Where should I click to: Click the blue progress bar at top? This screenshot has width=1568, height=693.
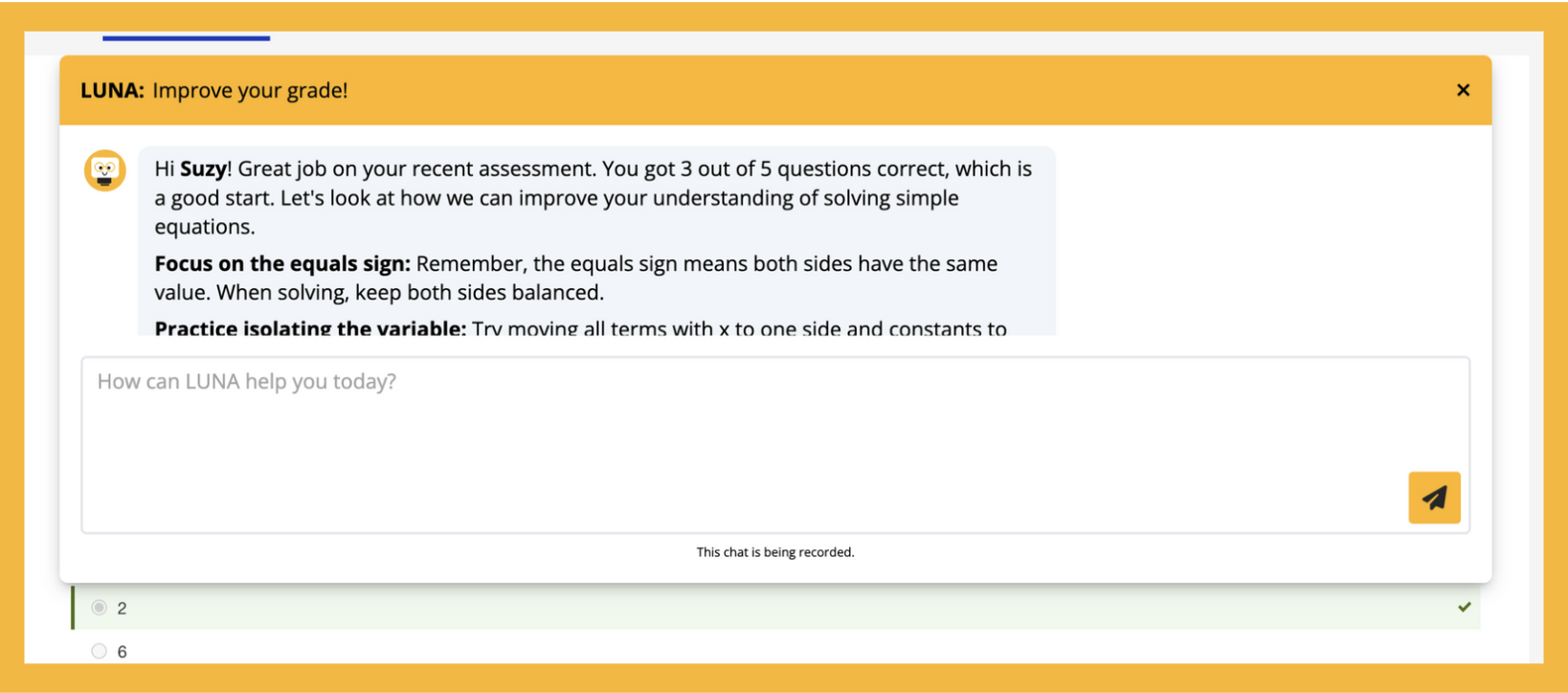point(187,38)
